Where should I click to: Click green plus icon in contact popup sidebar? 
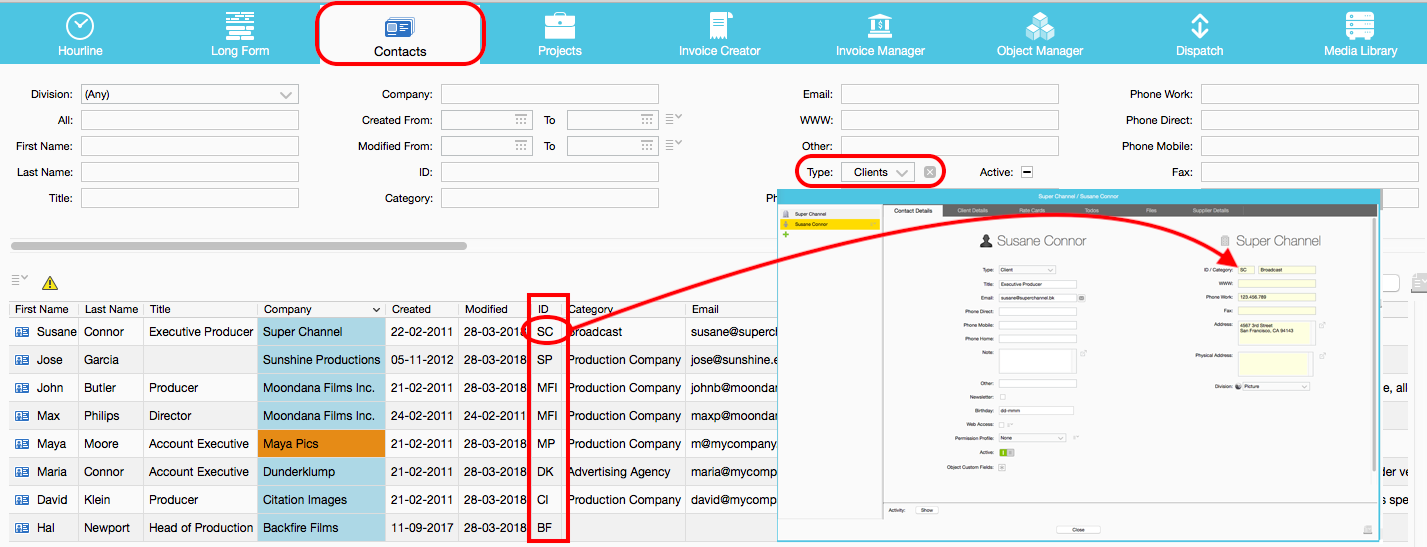(786, 234)
